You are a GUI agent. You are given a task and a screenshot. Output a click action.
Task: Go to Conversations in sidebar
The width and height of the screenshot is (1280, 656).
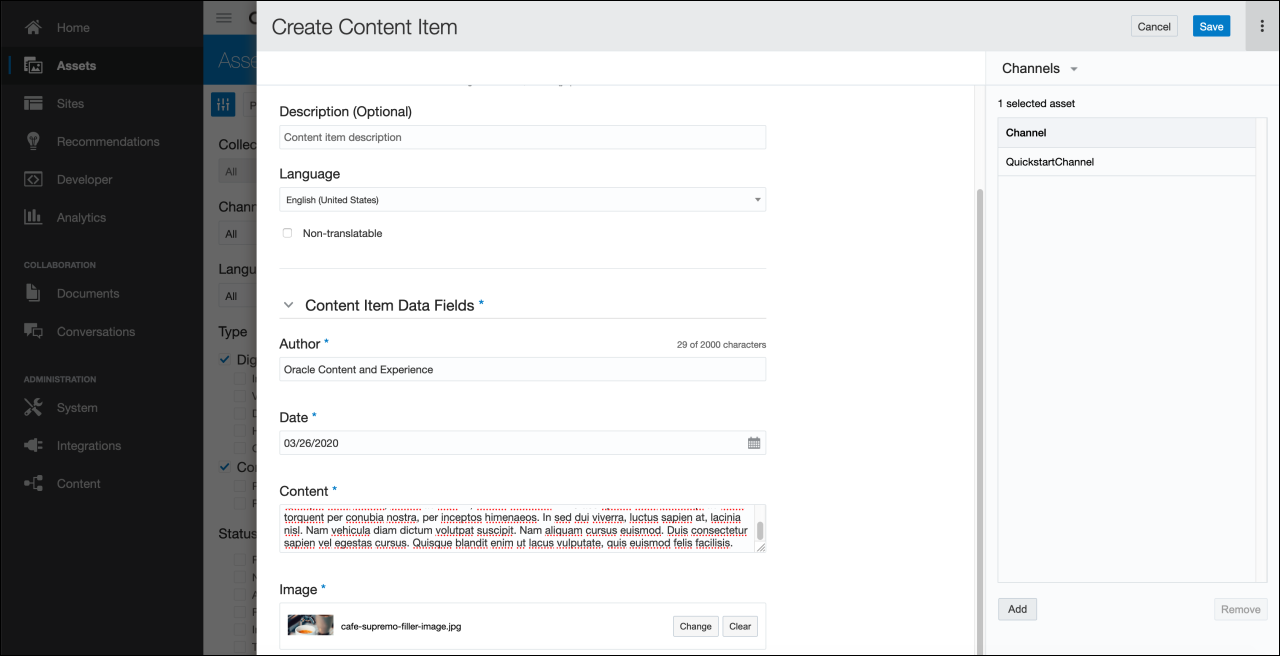click(95, 332)
